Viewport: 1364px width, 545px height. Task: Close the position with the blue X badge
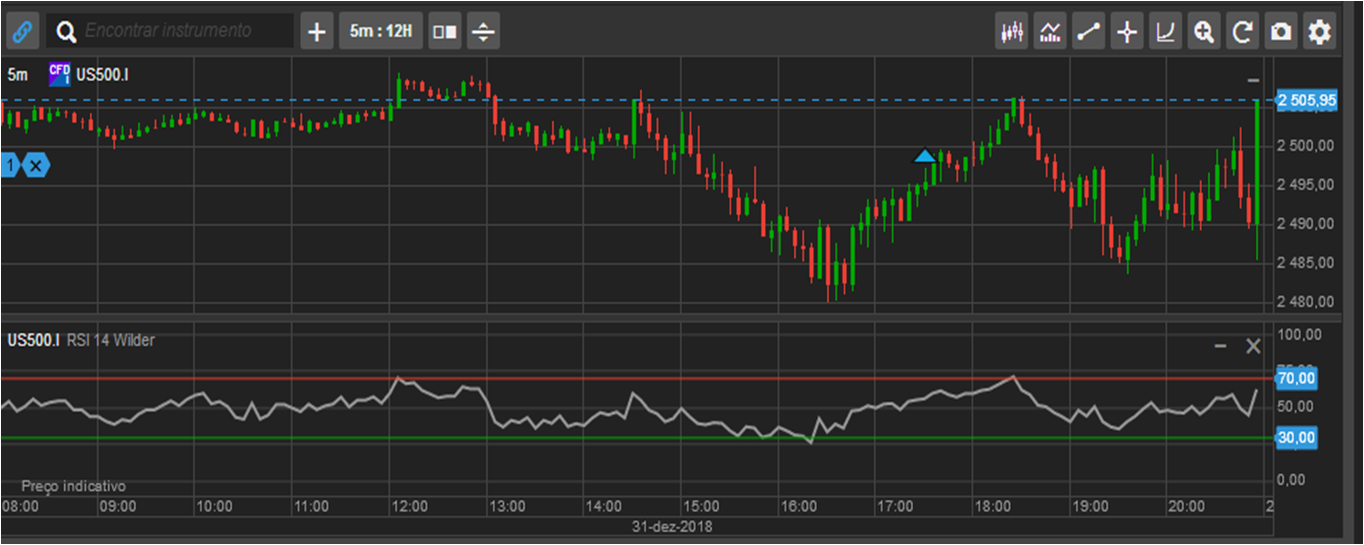pos(36,165)
